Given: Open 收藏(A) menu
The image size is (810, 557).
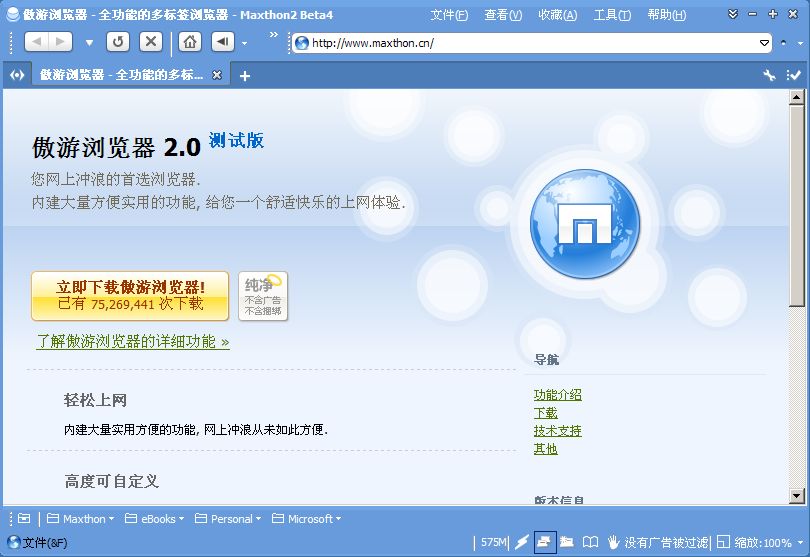Looking at the screenshot, I should click(x=557, y=15).
